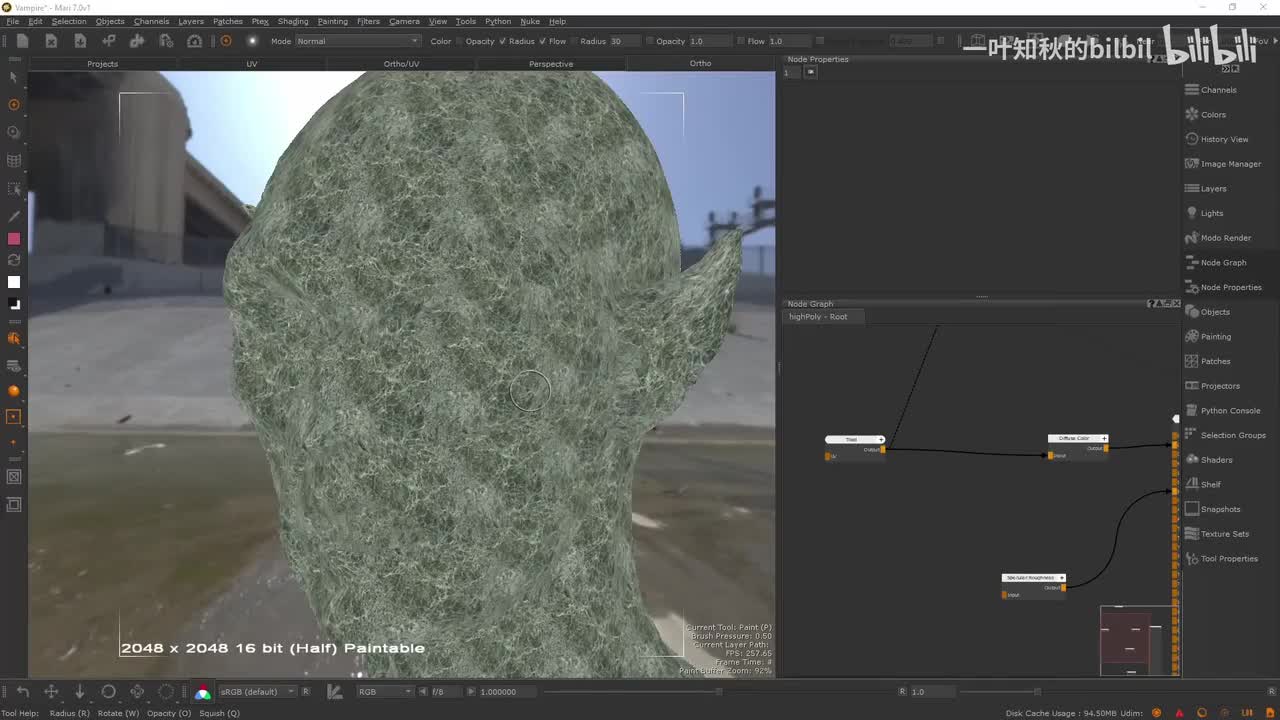The width and height of the screenshot is (1280, 720).
Task: Click the Objects palette icon
Action: 1192,312
